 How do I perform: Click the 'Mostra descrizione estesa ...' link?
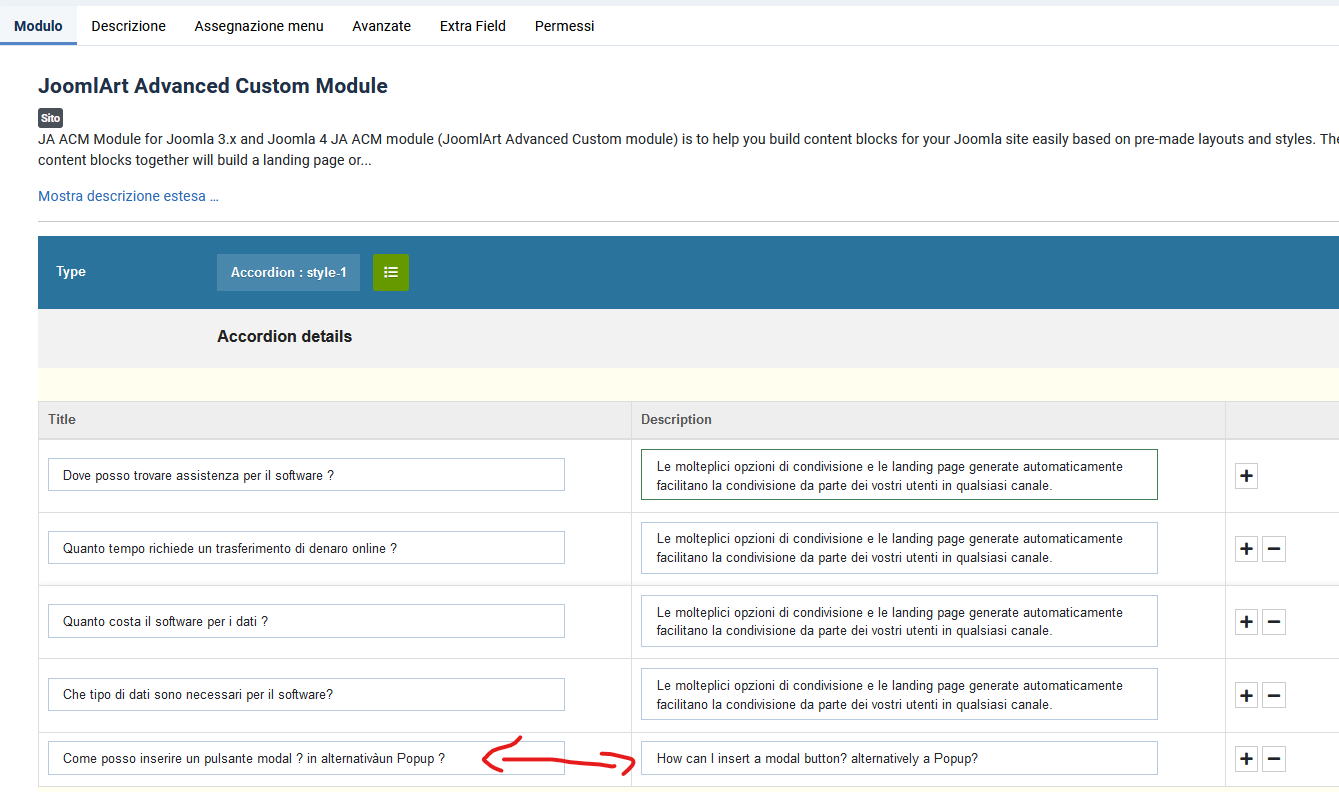(128, 196)
